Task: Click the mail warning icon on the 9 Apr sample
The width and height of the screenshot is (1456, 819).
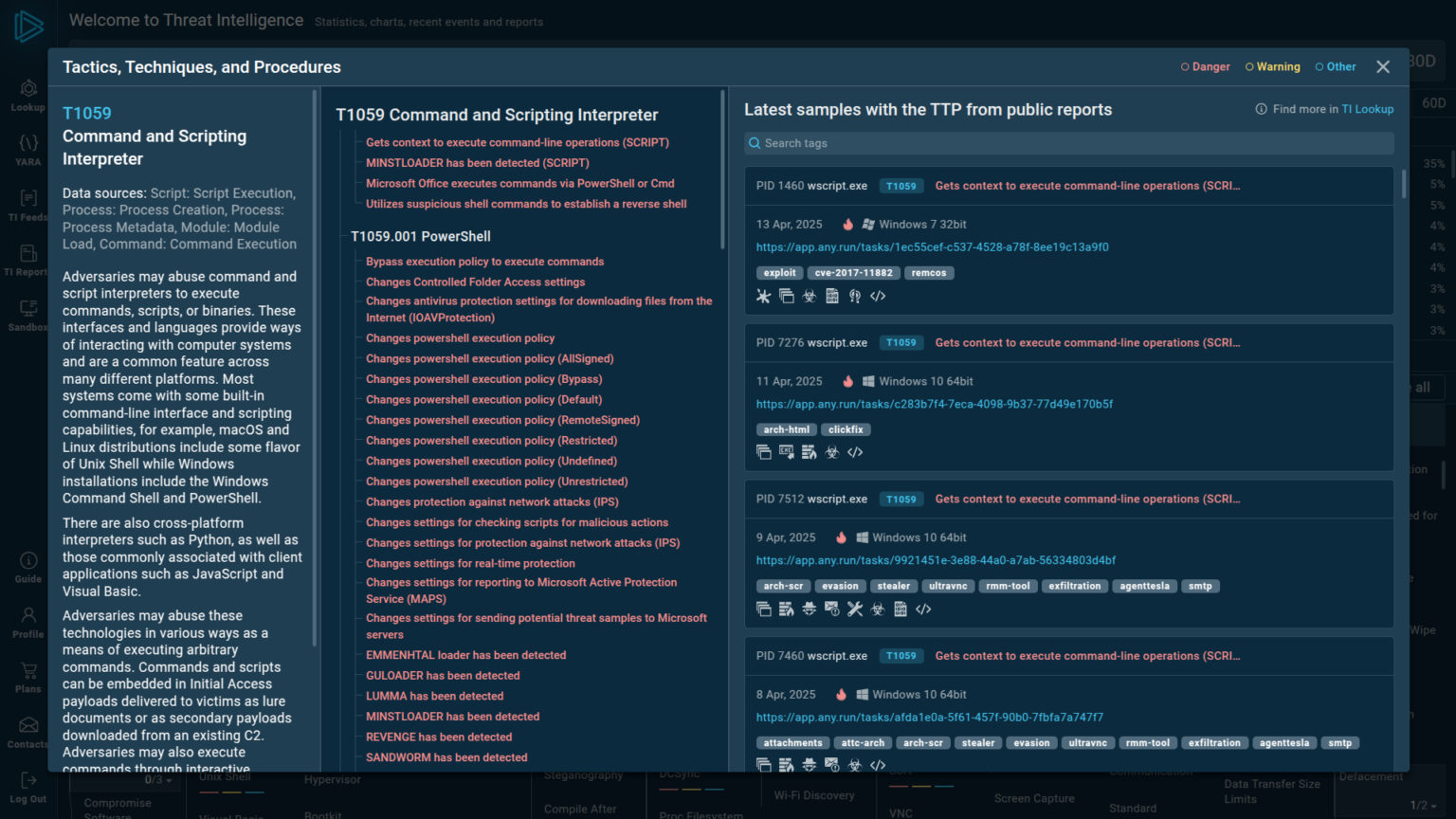Action: click(832, 609)
